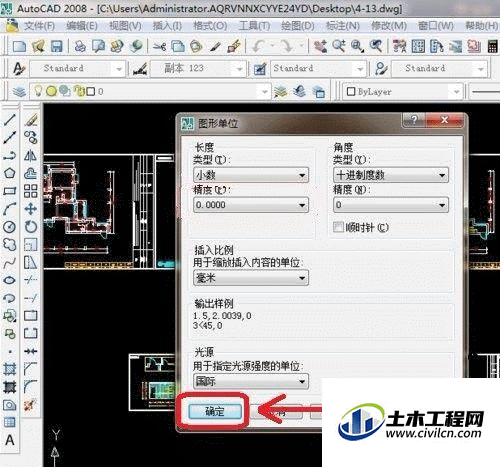Select the Mirror modify tool
The image size is (500, 467).
(x=31, y=155)
